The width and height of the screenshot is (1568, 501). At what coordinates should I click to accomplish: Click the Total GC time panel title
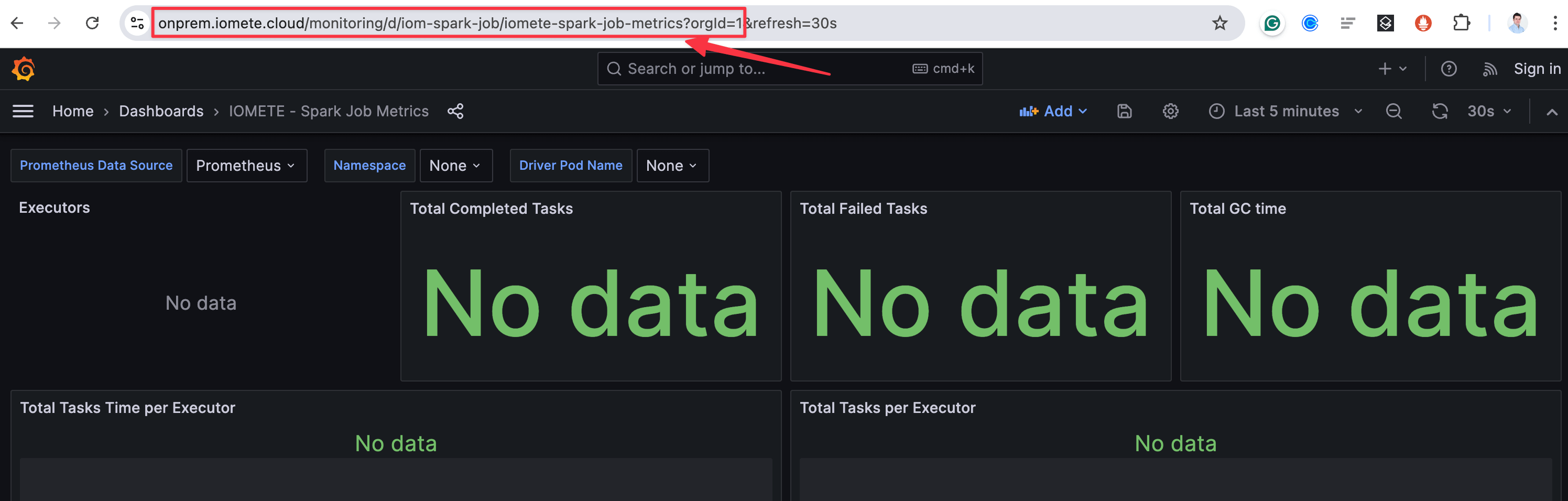coord(1237,209)
